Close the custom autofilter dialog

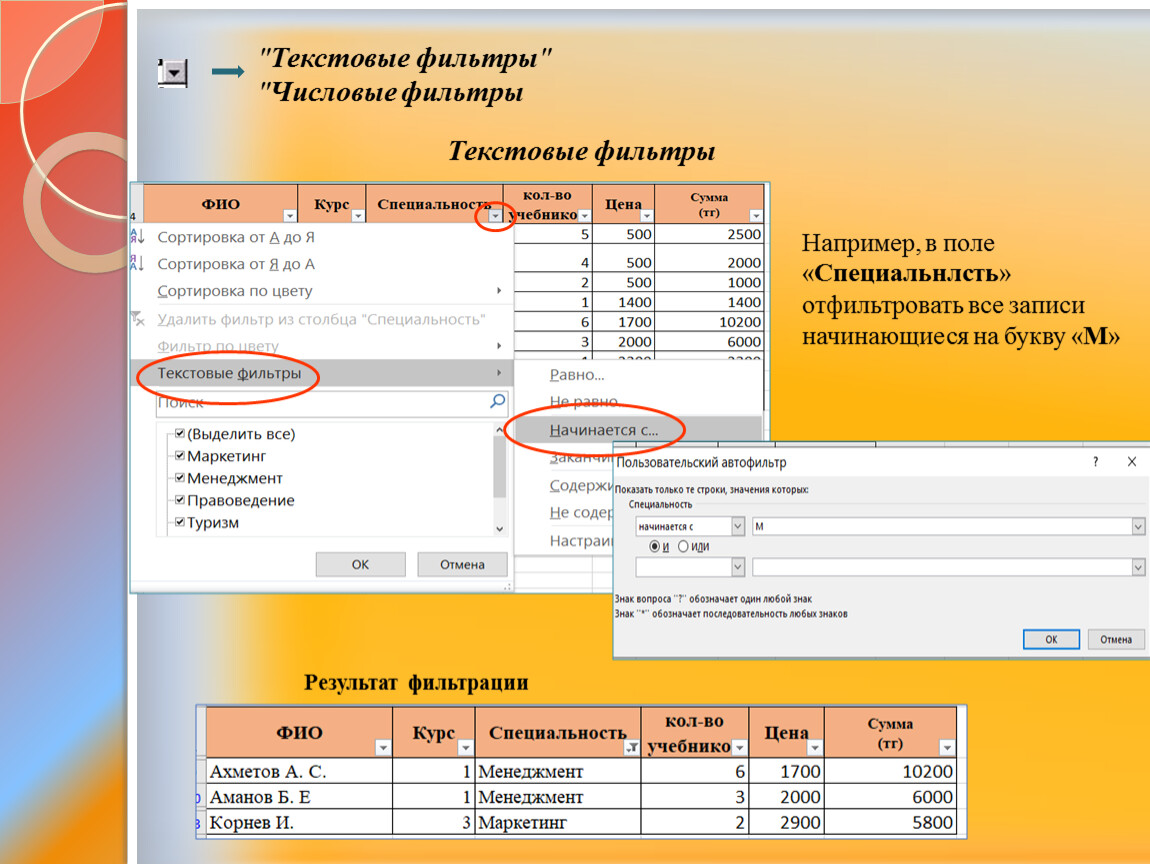[x=1132, y=461]
